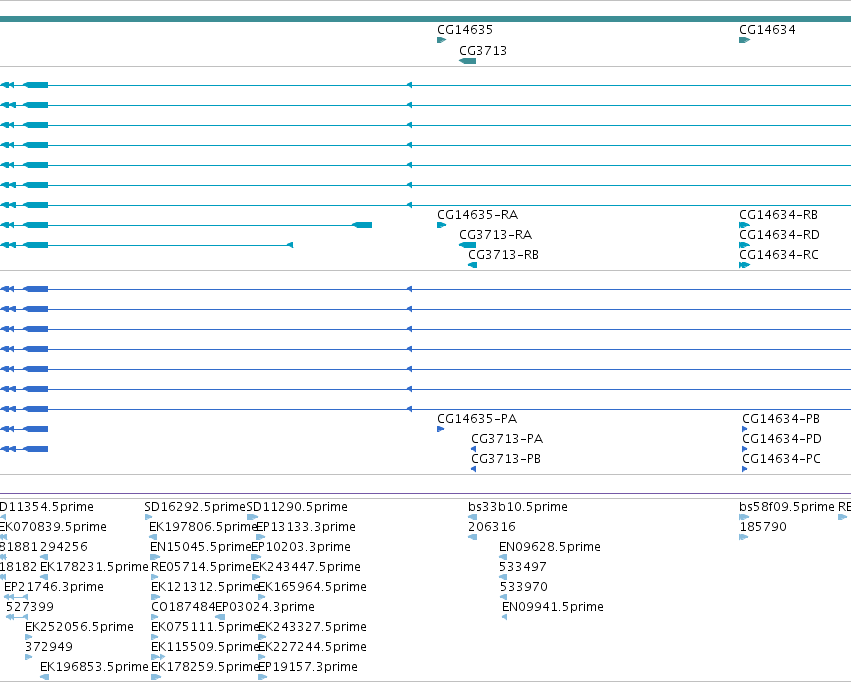Viewport: 851px width, 682px height.
Task: Open the EN09941.5prime EST
Action: click(x=505, y=617)
